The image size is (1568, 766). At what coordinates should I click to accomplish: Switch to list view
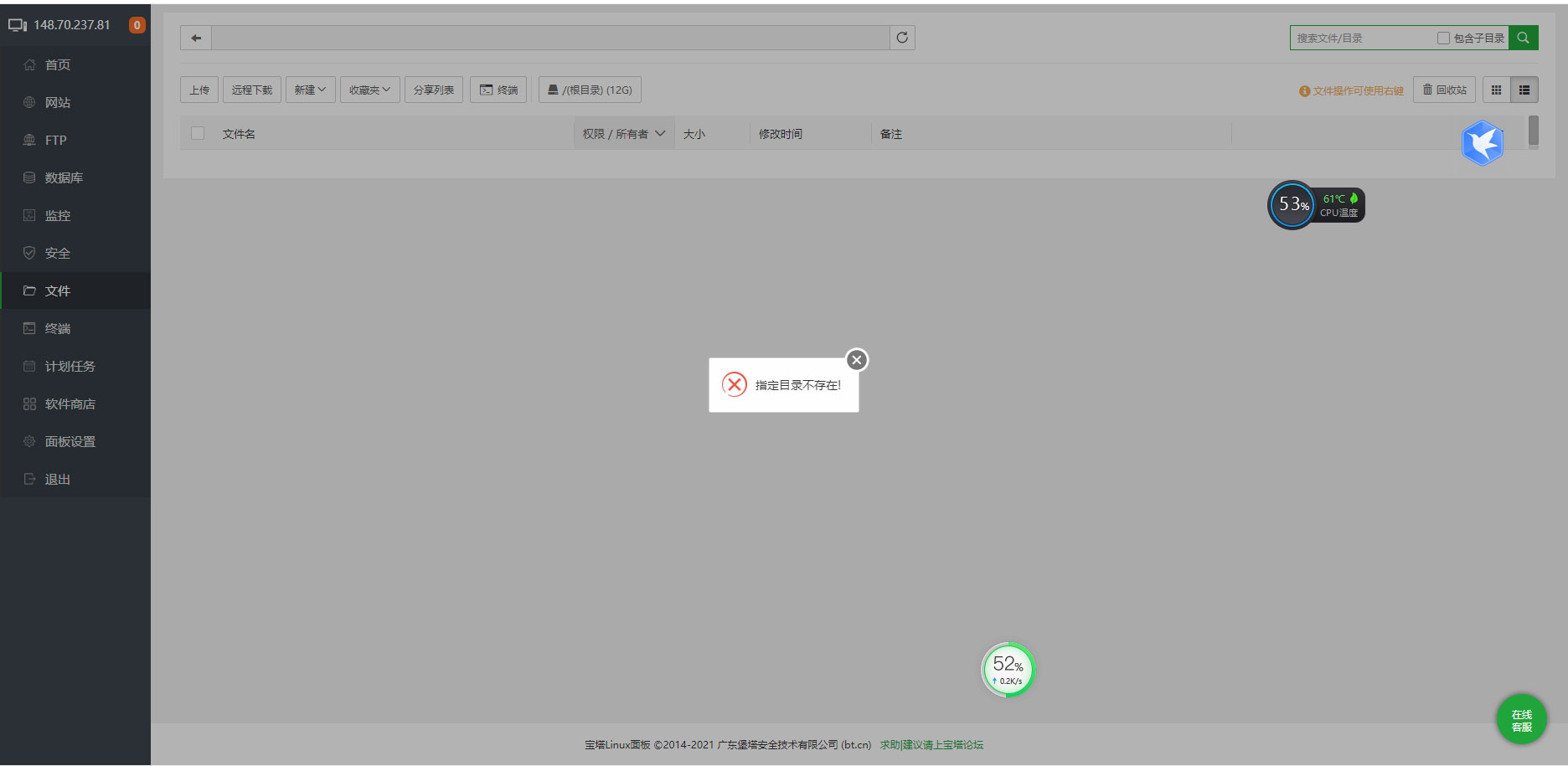point(1524,90)
